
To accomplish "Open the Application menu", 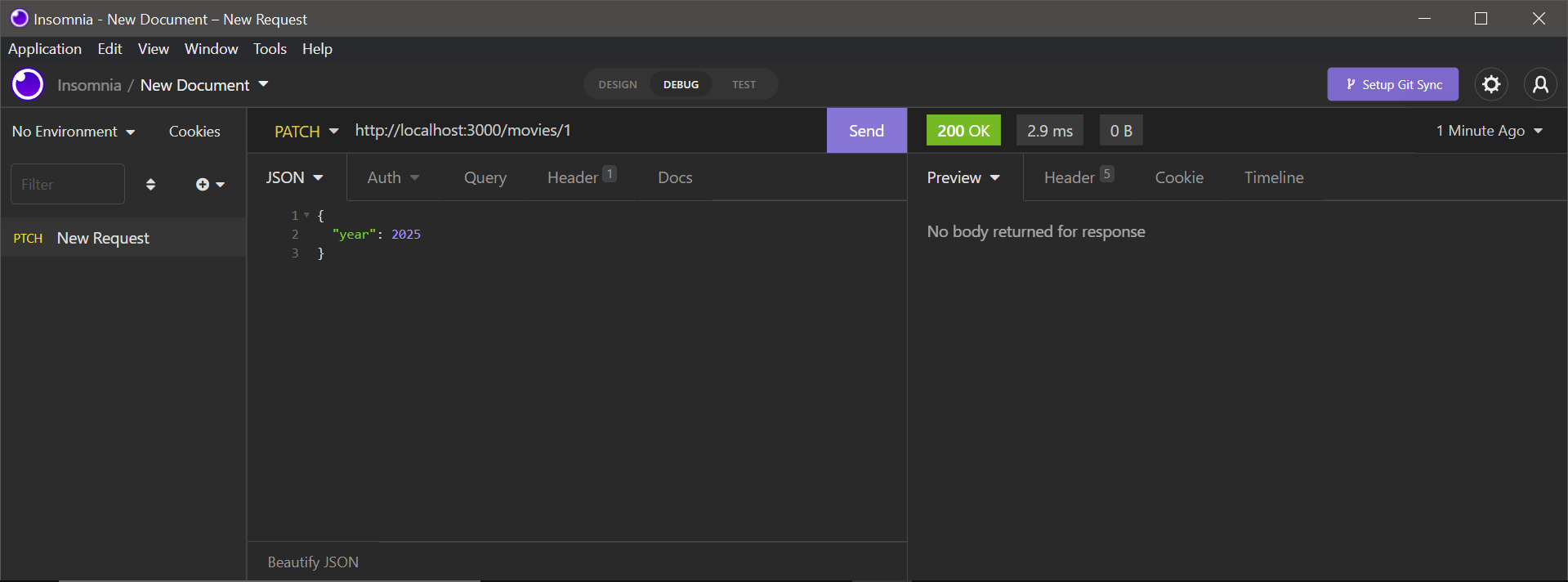I will coord(45,49).
